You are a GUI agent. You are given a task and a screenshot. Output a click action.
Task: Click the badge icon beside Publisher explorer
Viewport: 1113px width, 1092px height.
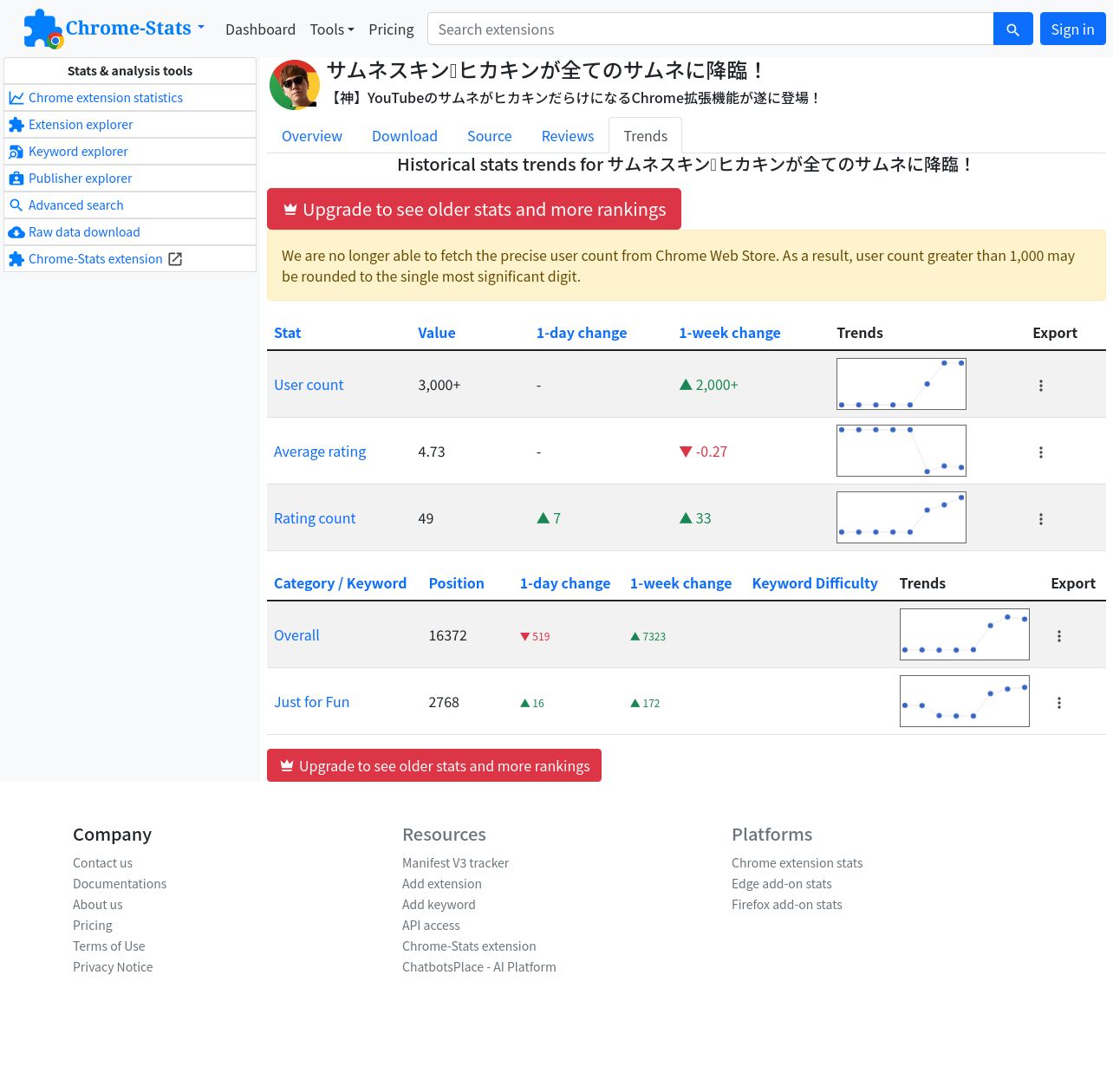(x=16, y=179)
